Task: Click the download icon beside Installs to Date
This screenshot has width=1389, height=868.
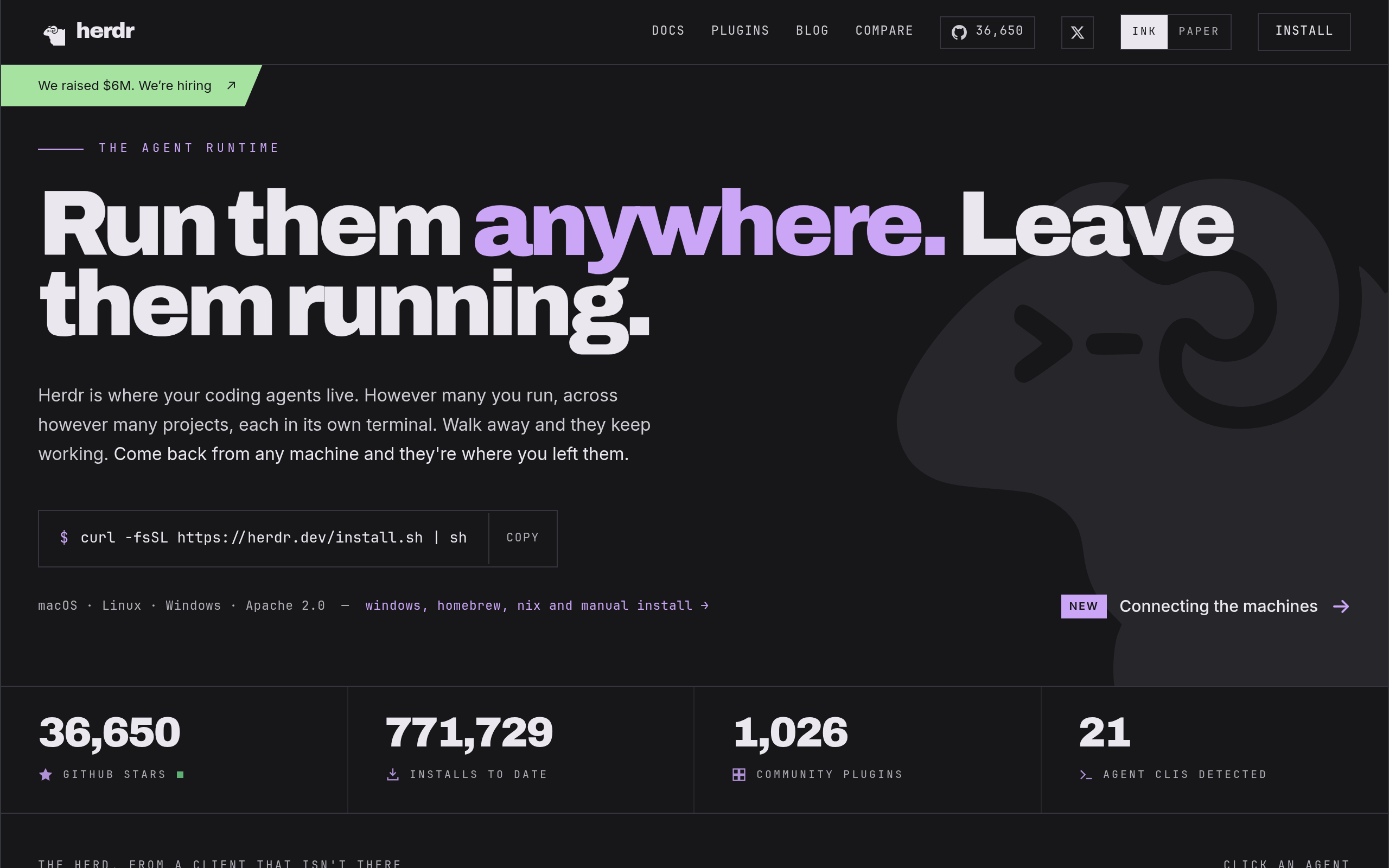Action: (393, 775)
